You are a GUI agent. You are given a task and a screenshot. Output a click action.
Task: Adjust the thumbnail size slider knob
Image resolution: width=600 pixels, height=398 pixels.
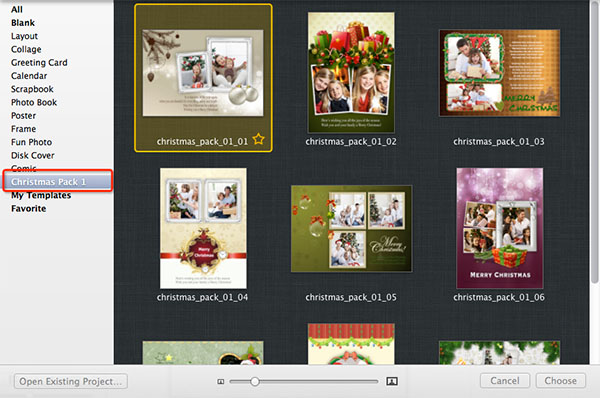tap(255, 382)
